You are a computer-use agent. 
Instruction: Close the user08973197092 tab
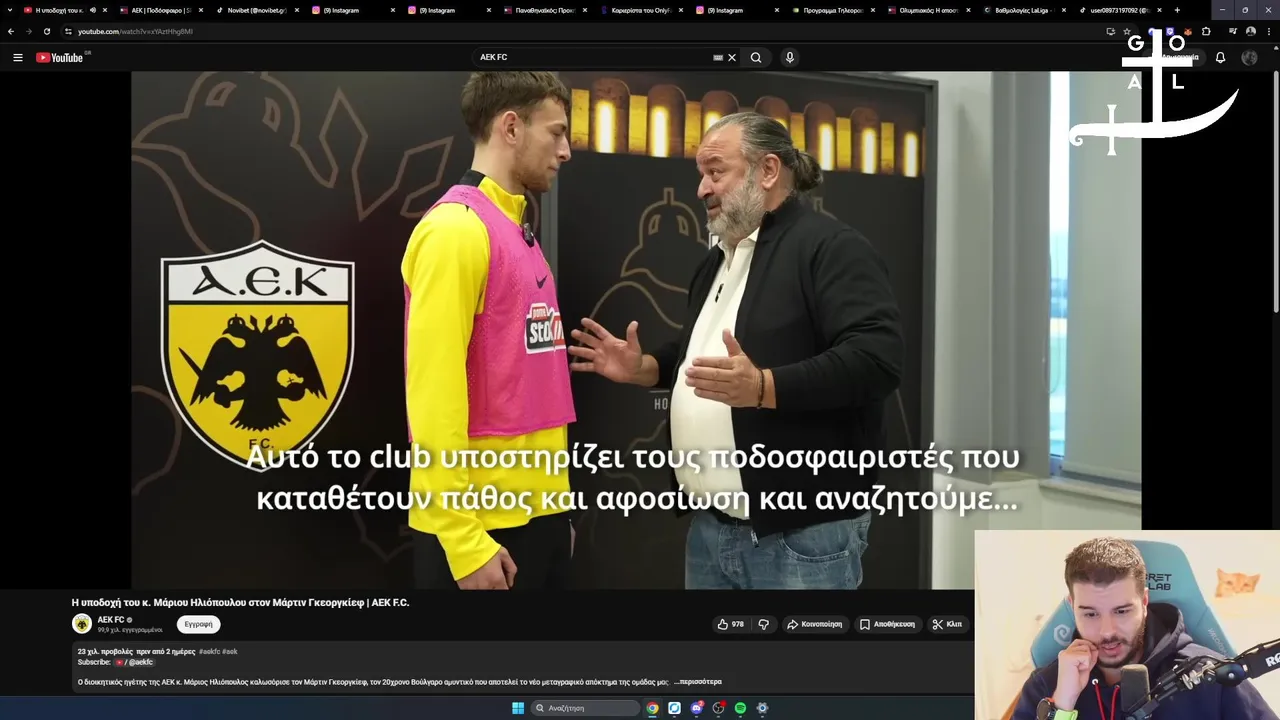click(1160, 10)
